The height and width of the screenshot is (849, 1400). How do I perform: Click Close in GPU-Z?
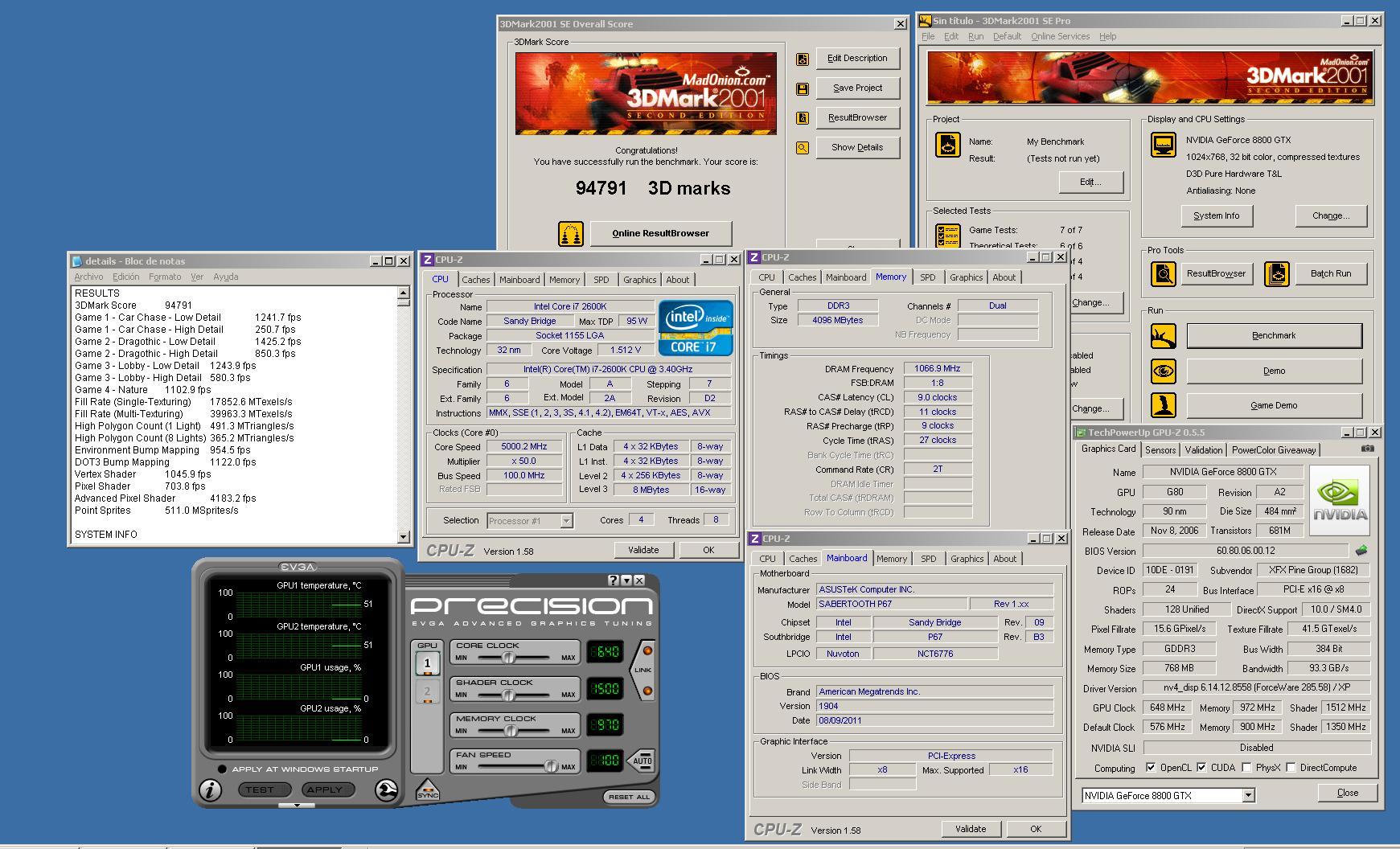(x=1348, y=793)
